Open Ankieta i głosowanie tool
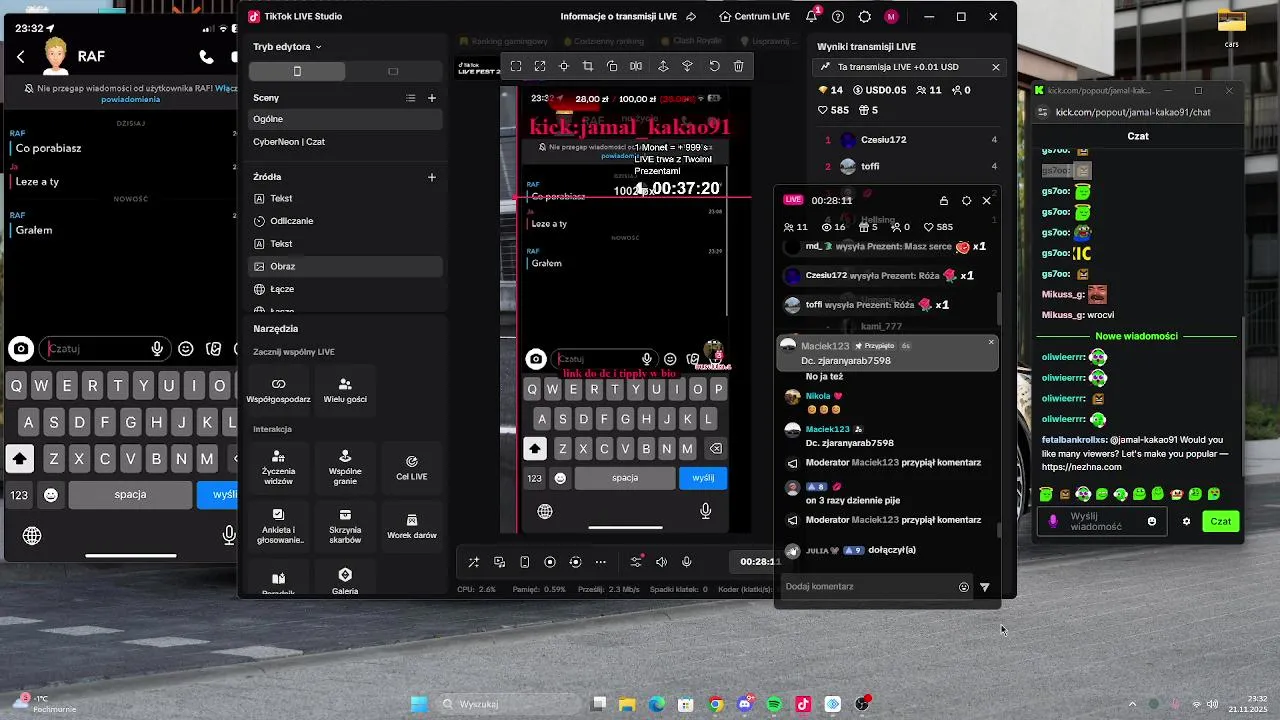 pyautogui.click(x=279, y=526)
